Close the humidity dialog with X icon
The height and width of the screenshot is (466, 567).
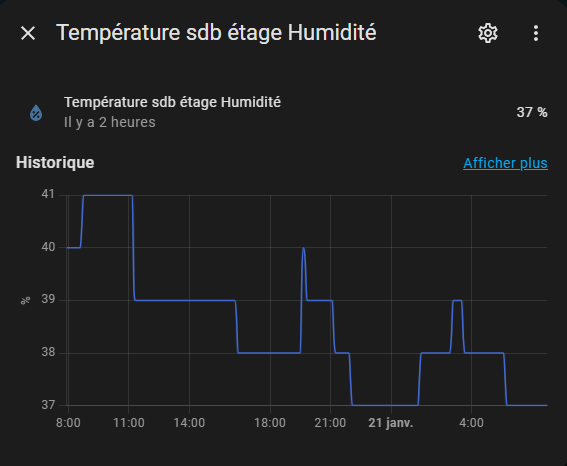coord(28,33)
